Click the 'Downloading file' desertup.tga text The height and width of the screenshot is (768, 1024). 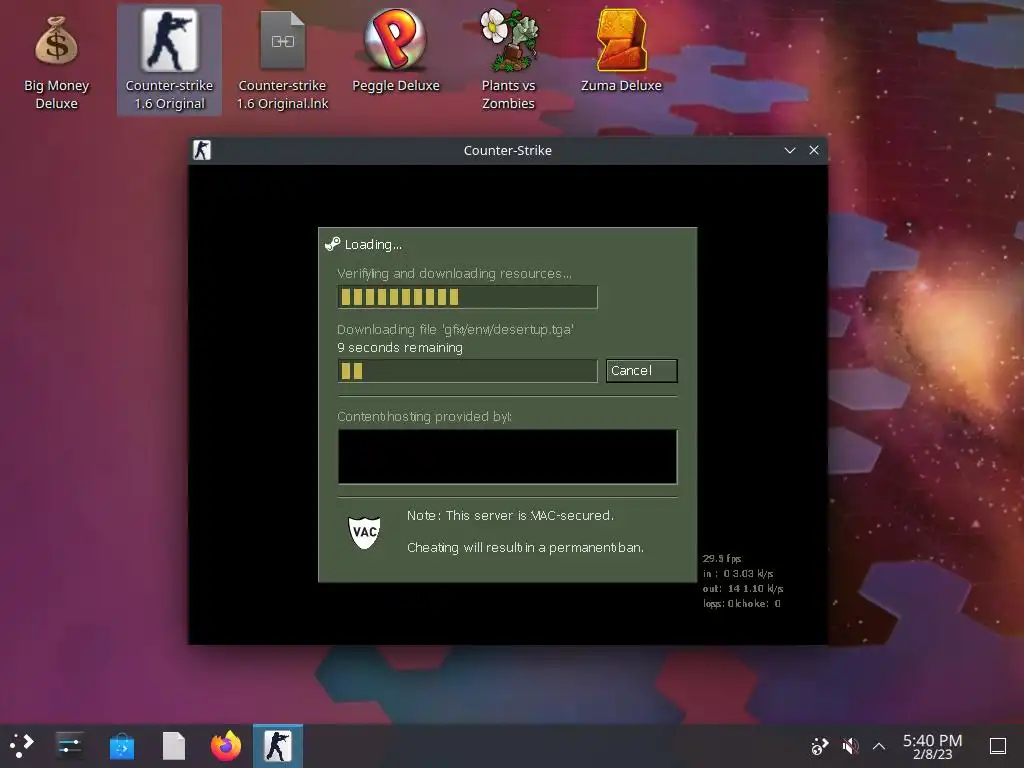click(455, 330)
